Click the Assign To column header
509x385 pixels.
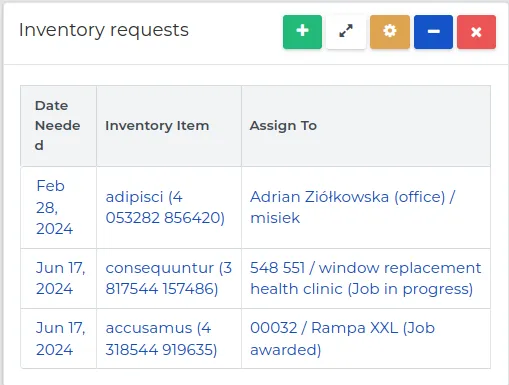coord(283,126)
